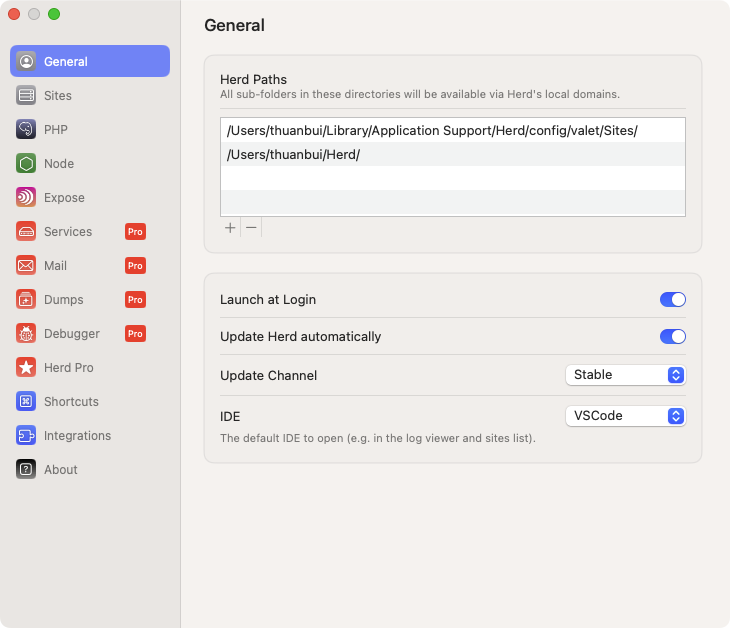
Task: Open the Expose icon in sidebar
Action: (26, 198)
